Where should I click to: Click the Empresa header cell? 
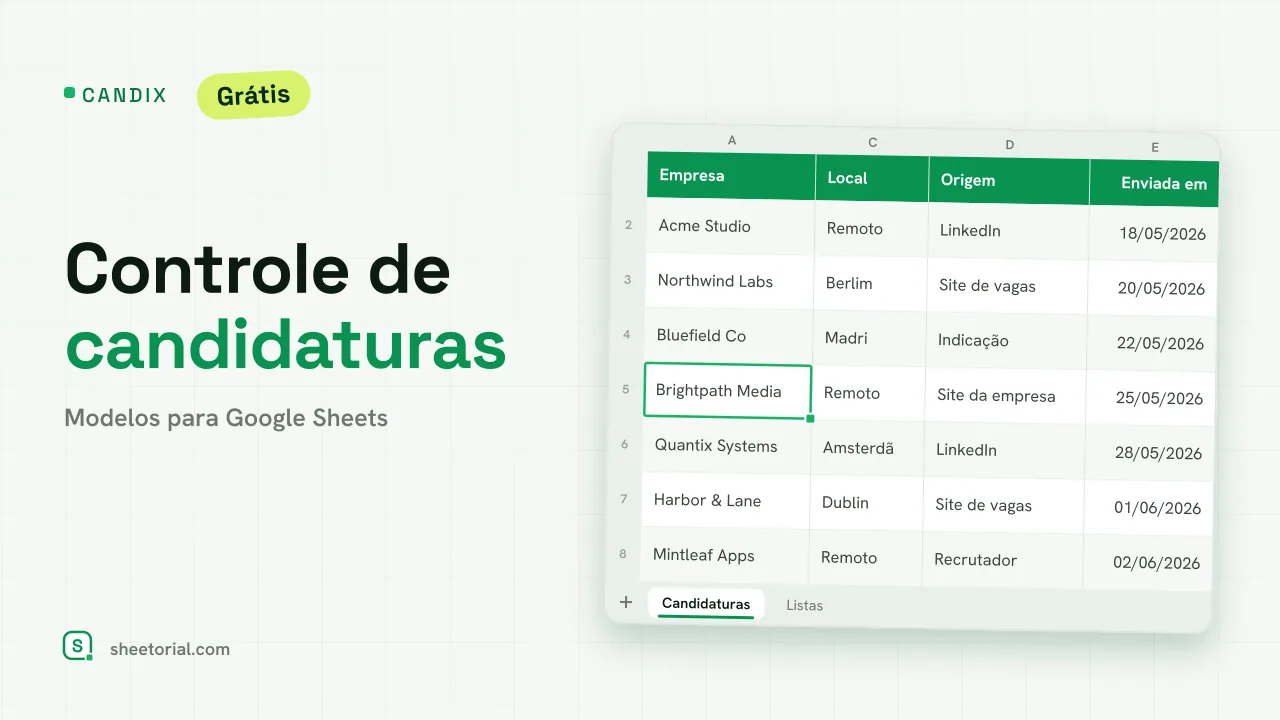tap(731, 176)
